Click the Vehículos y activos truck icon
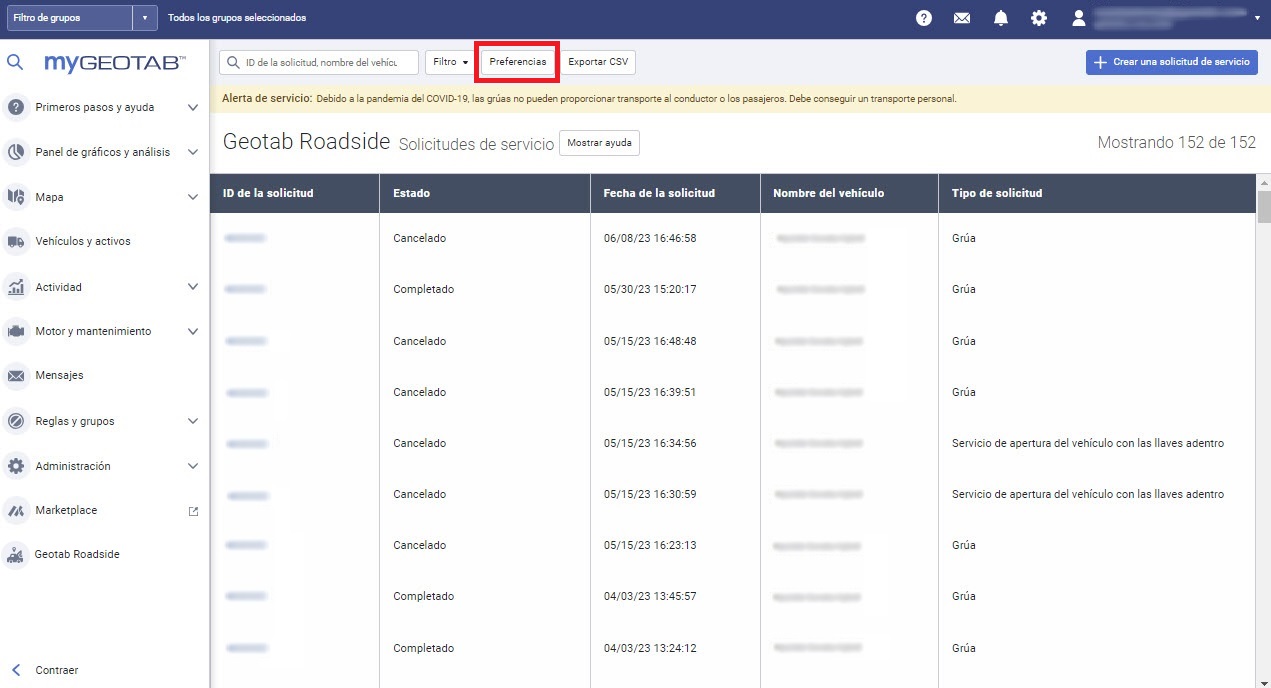This screenshot has height=688, width=1271. pos(16,241)
